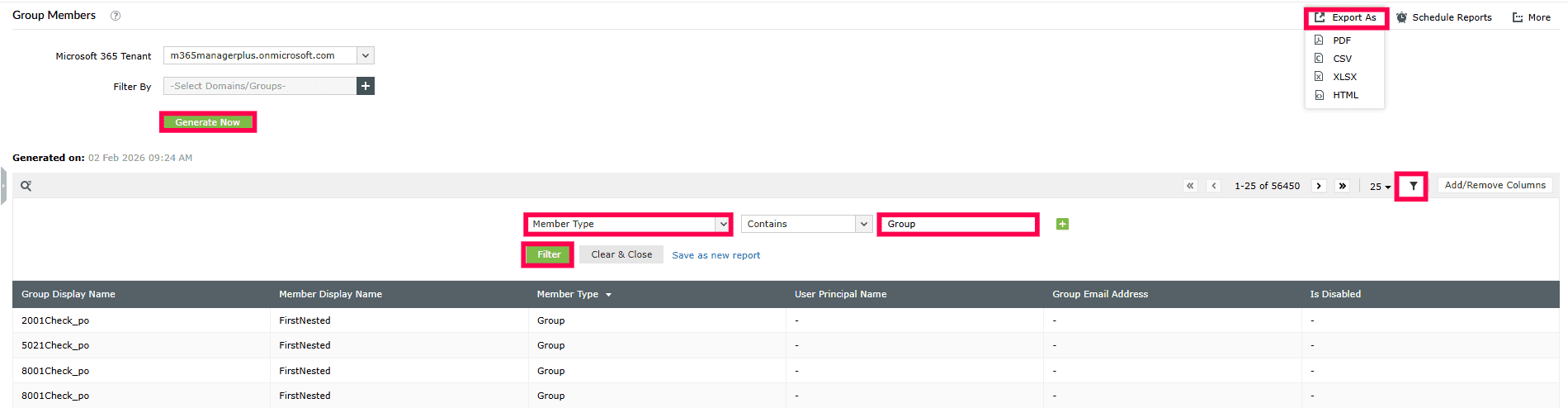This screenshot has height=408, width=1568.
Task: Open the Microsoft 365 Tenant dropdown
Action: [x=366, y=55]
